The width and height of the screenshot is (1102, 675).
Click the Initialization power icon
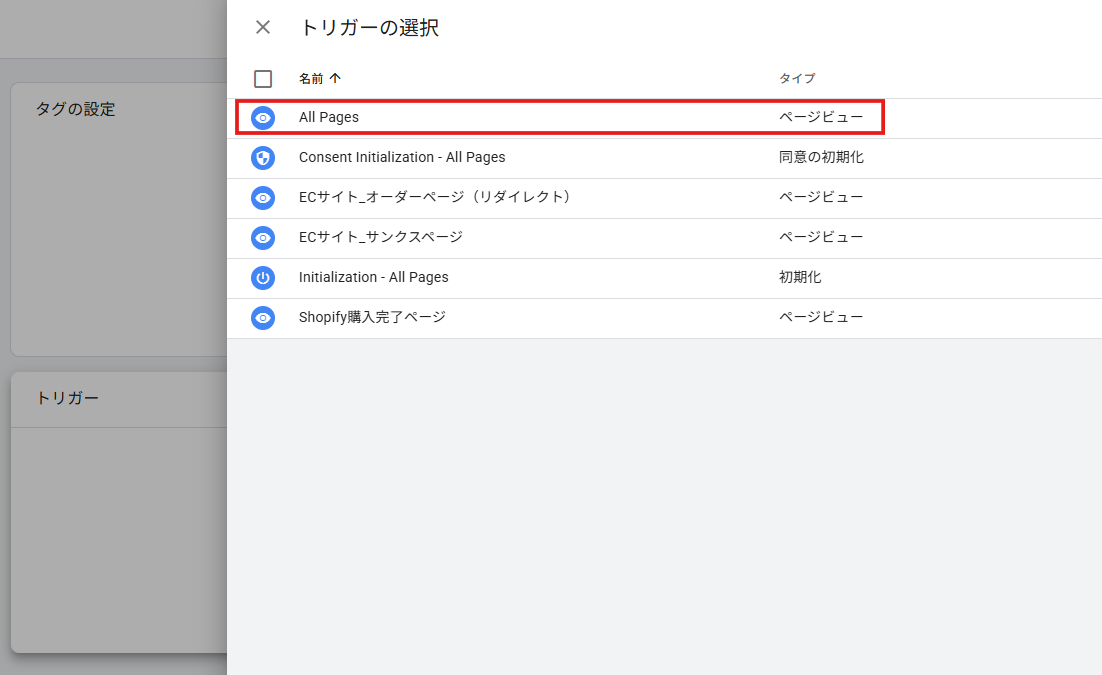tap(263, 278)
